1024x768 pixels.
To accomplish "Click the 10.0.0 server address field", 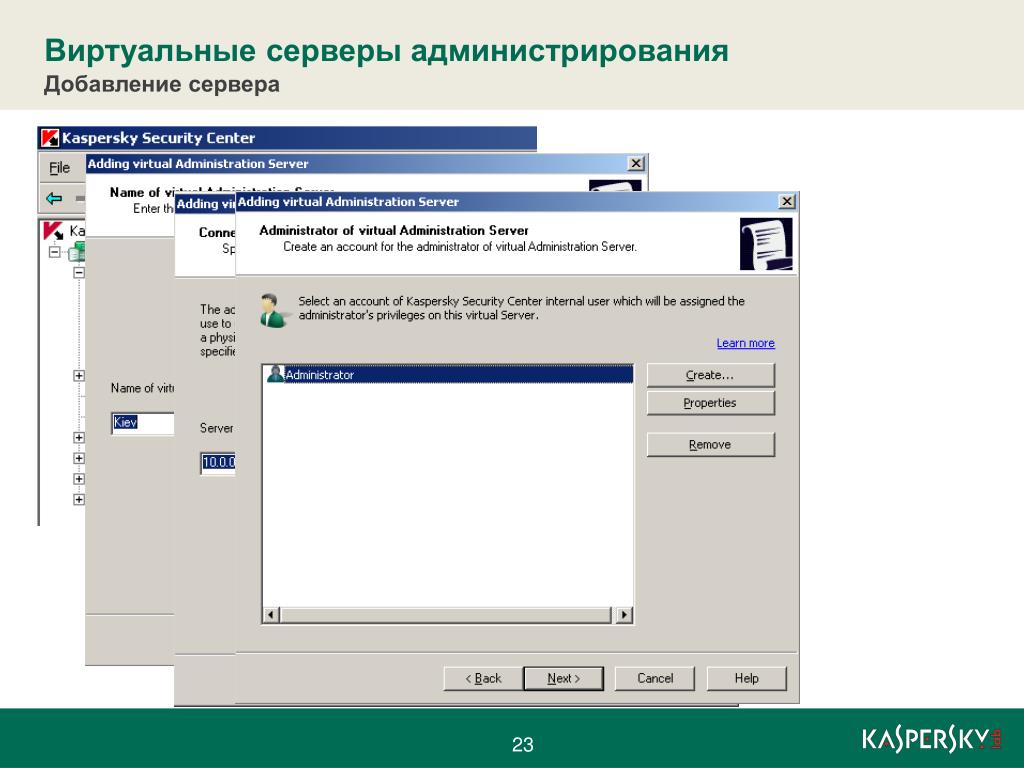I will point(217,463).
